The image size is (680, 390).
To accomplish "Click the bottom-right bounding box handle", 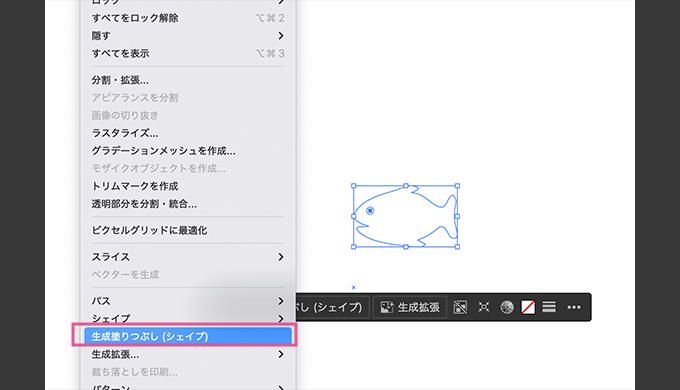I will (458, 247).
